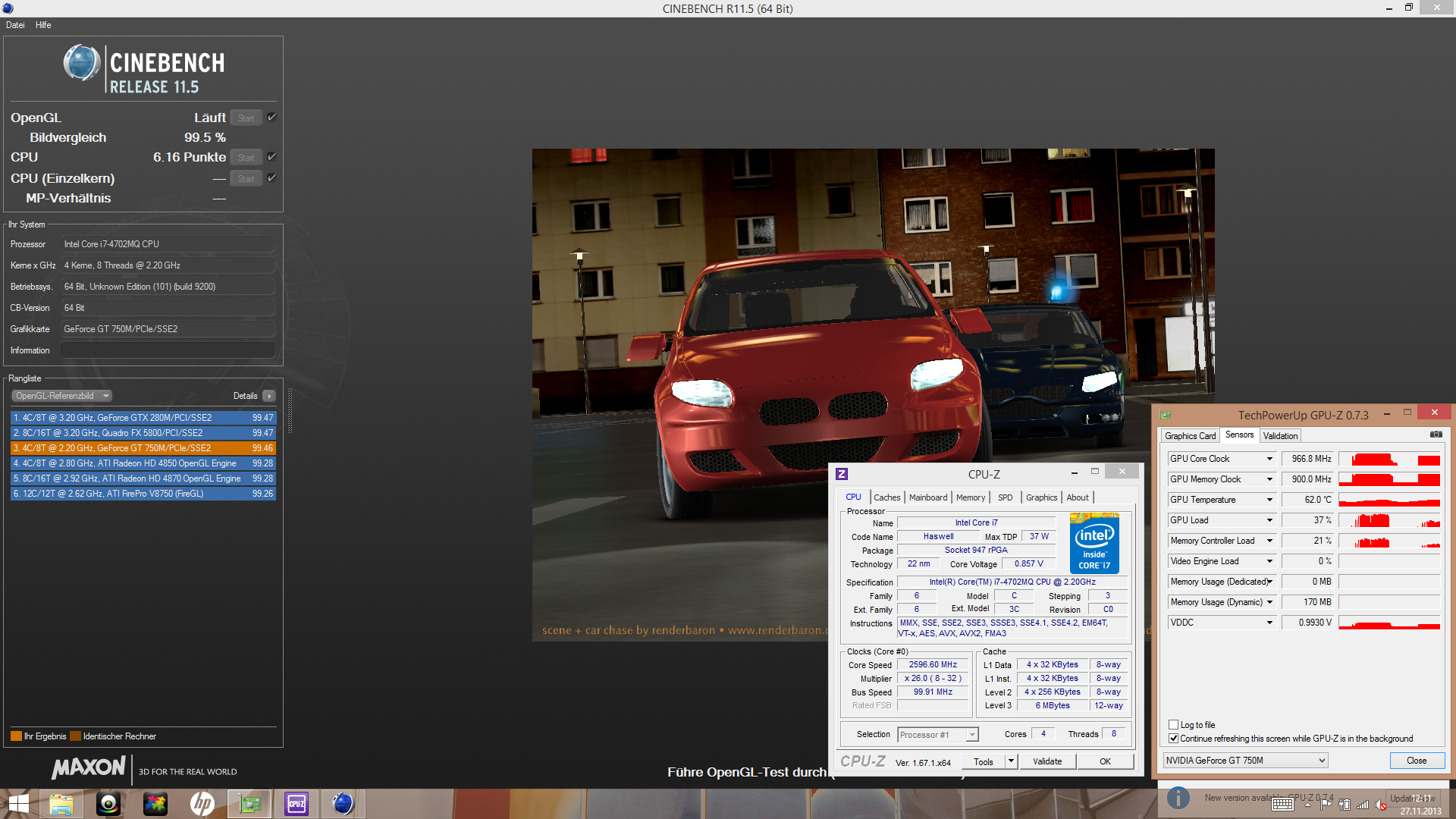The image size is (1456, 819).
Task: Click the Details arrow icon in Rangliste
Action: pyautogui.click(x=269, y=396)
